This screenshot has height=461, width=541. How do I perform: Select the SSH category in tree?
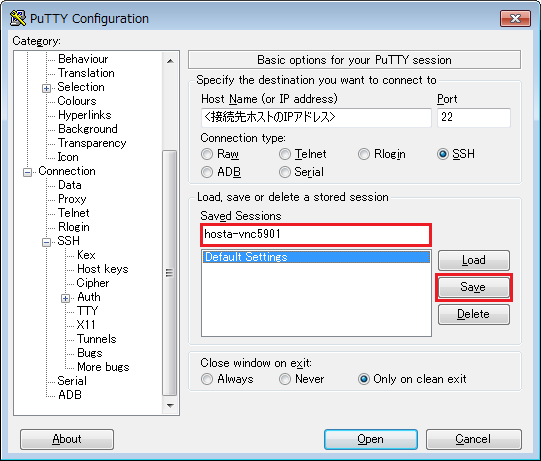[68, 241]
